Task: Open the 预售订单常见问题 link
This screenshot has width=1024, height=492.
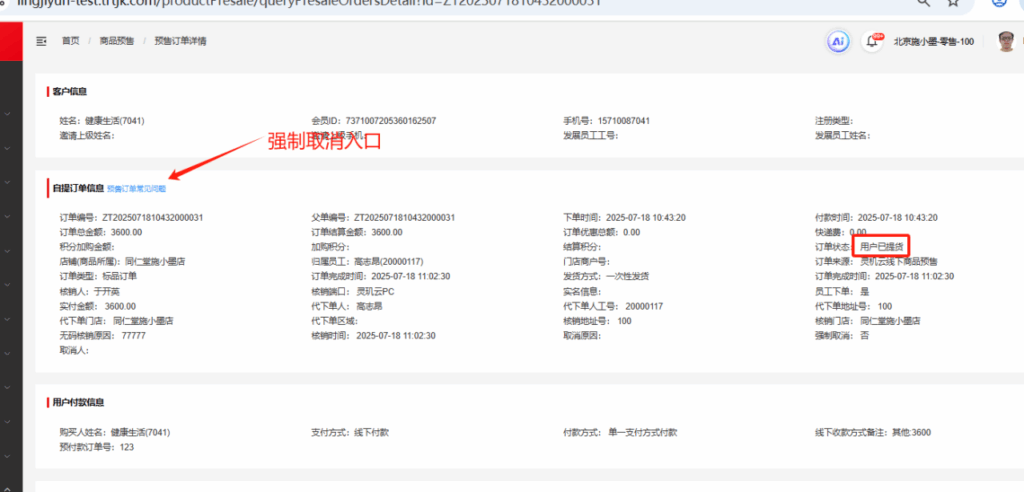Action: (x=136, y=188)
